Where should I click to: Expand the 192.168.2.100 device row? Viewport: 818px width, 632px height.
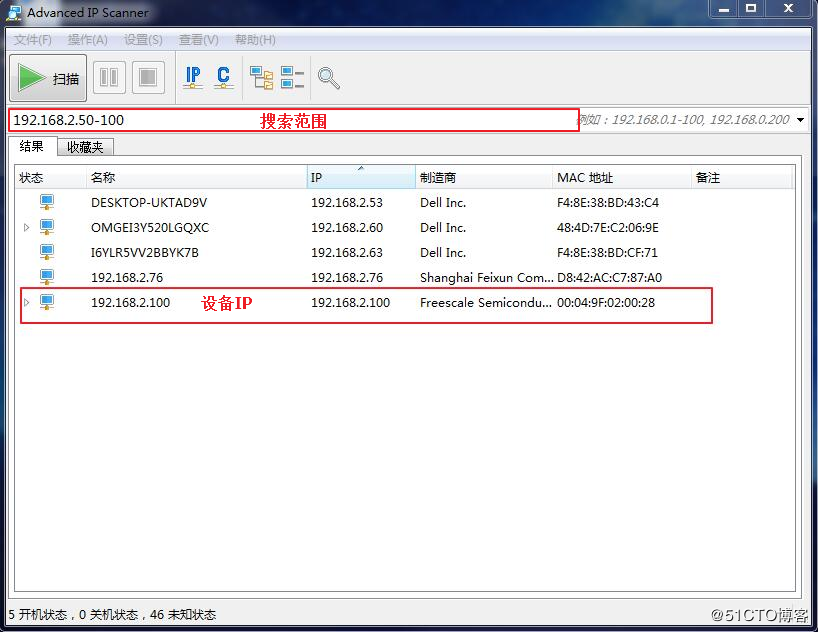coord(27,302)
